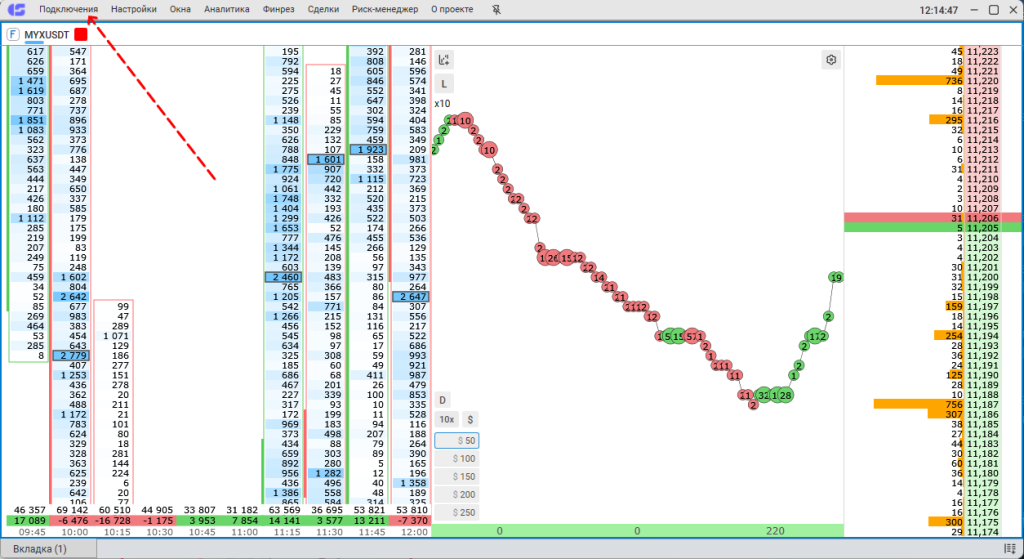
Task: Click order book price 11,216 with volume 295
Action: click(x=934, y=120)
